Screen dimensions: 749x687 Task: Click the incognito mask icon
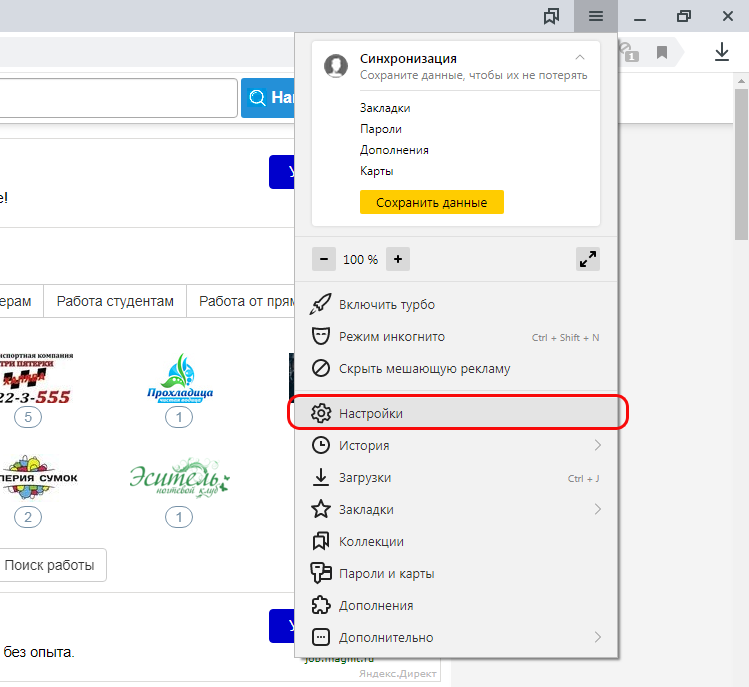321,336
